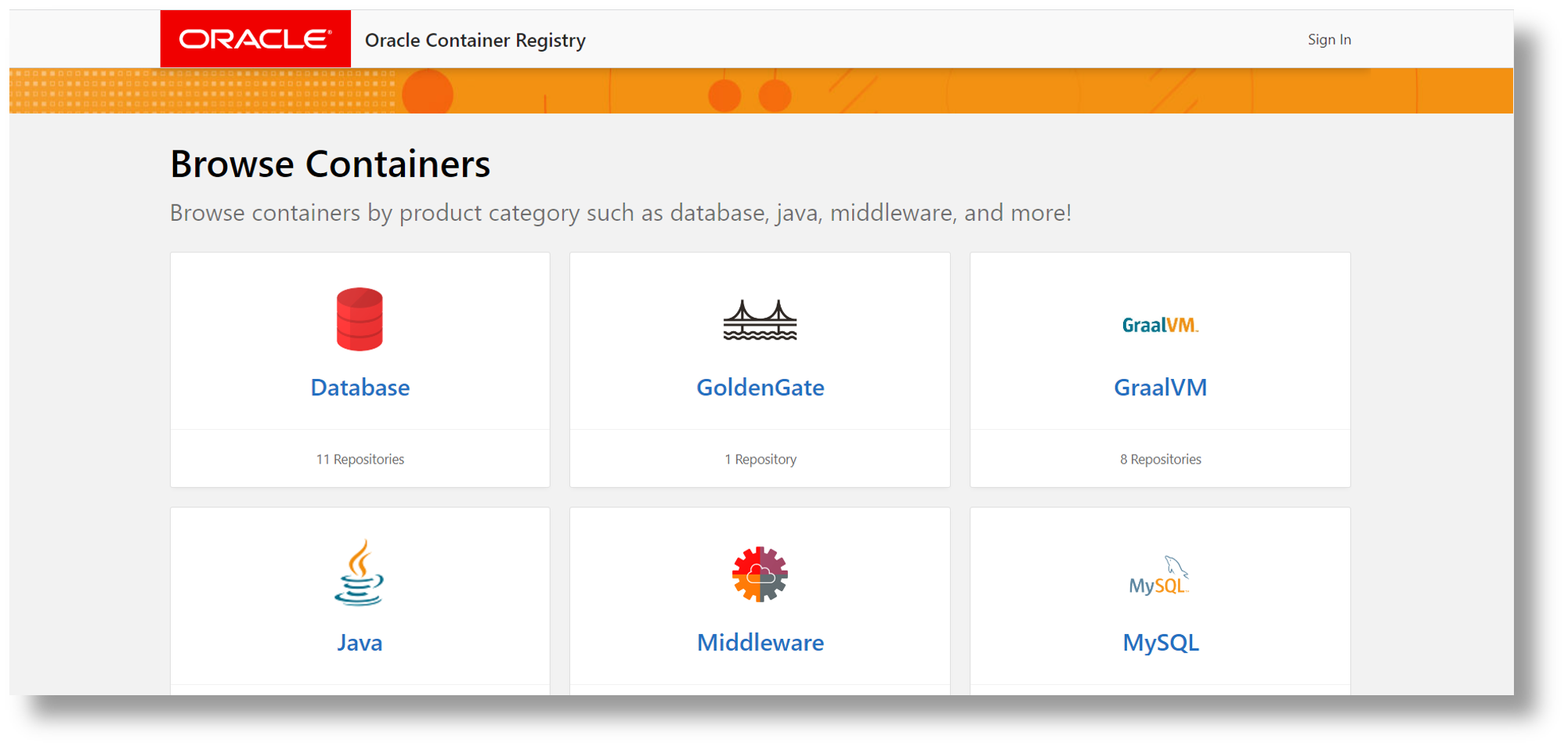Open the GoldenGate category link
This screenshot has height=750, width=1568.
coord(760,388)
